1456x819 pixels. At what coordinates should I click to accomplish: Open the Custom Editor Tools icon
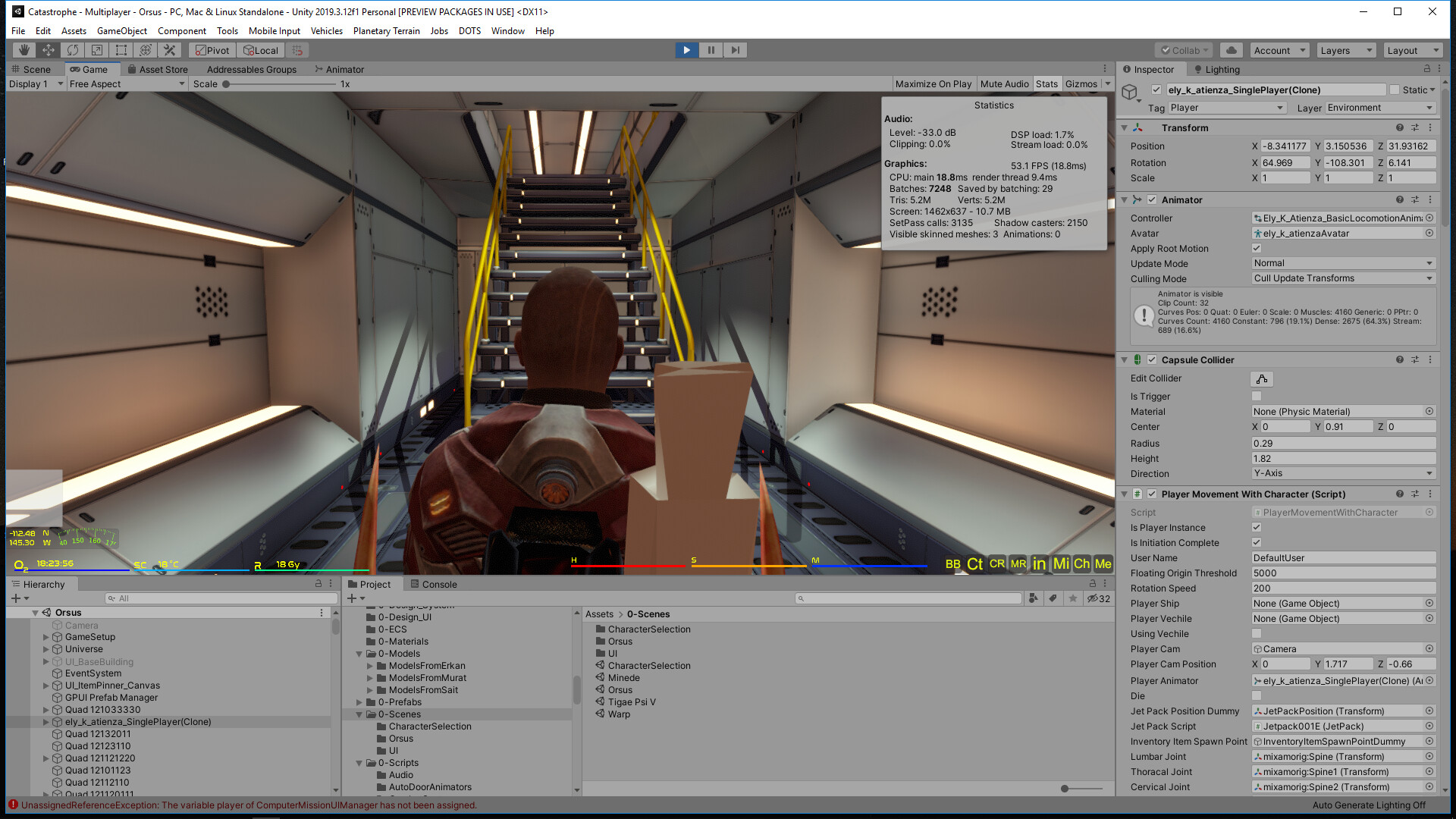point(170,50)
